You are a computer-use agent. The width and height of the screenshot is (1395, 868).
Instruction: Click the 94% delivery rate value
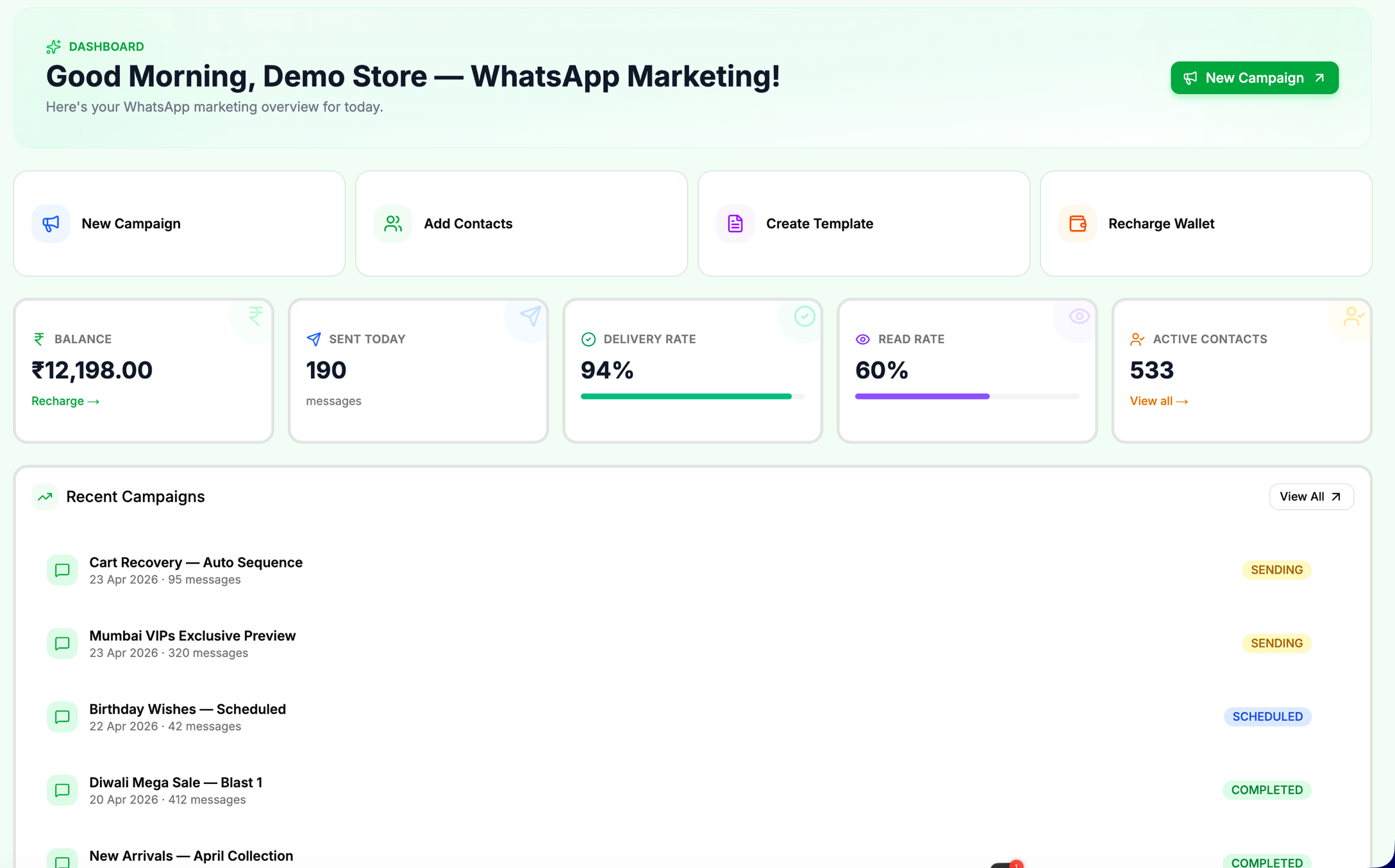pos(607,370)
